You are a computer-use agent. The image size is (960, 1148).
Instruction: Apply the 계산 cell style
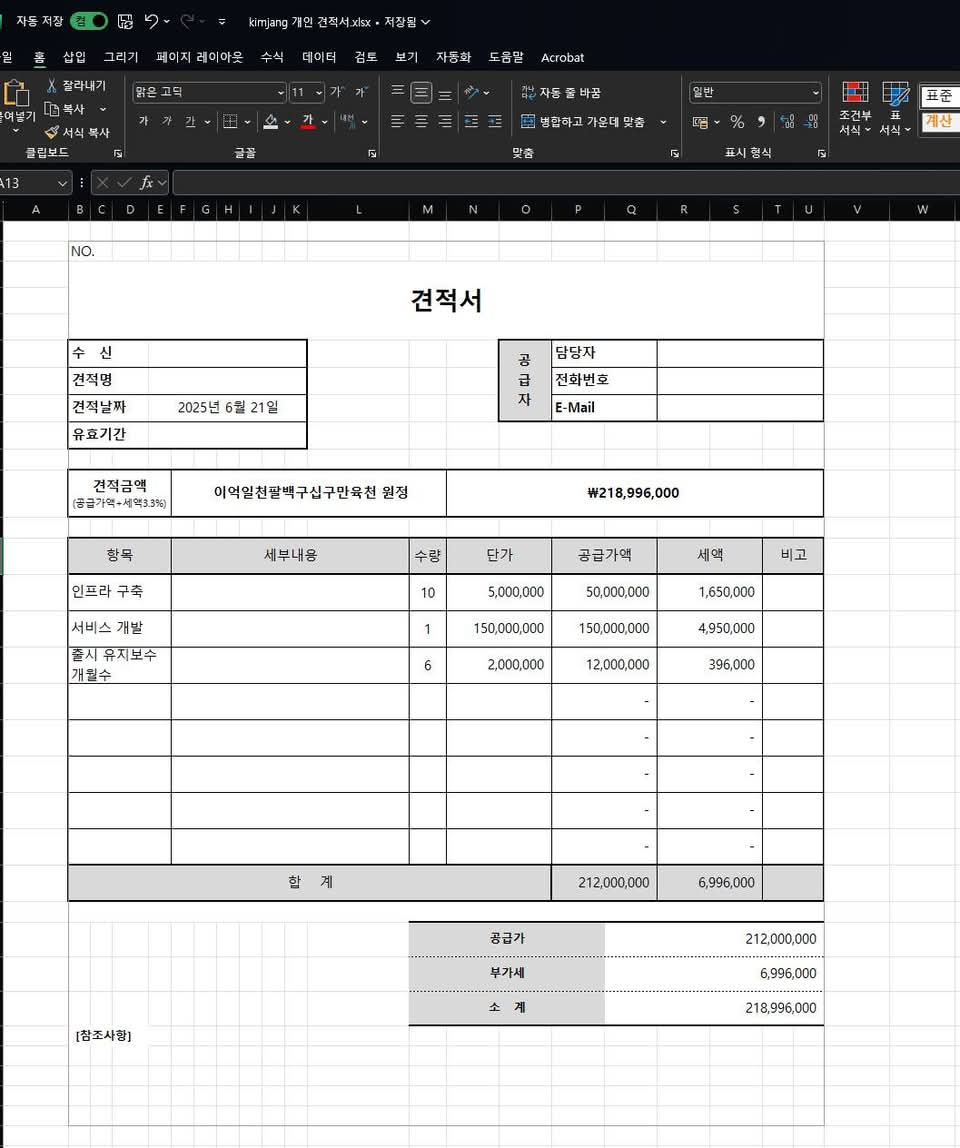coord(939,121)
